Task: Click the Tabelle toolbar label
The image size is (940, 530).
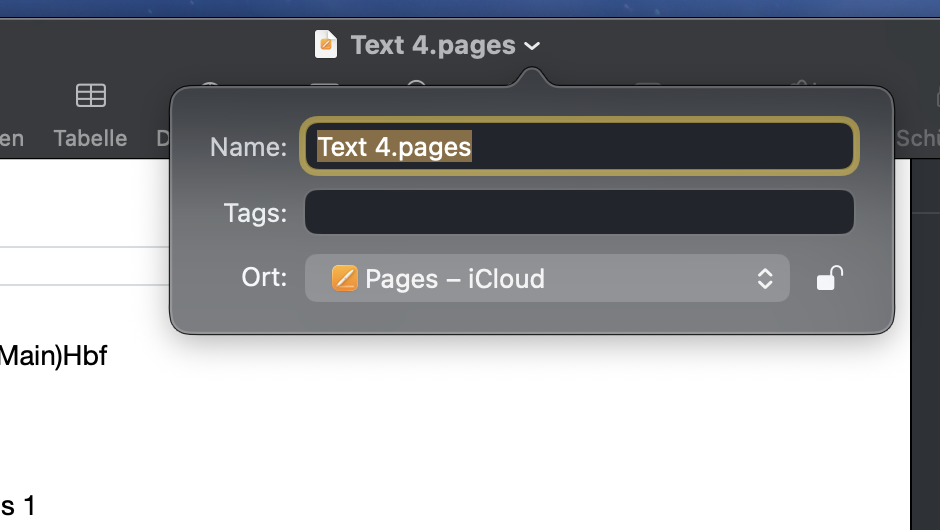Action: 90,138
